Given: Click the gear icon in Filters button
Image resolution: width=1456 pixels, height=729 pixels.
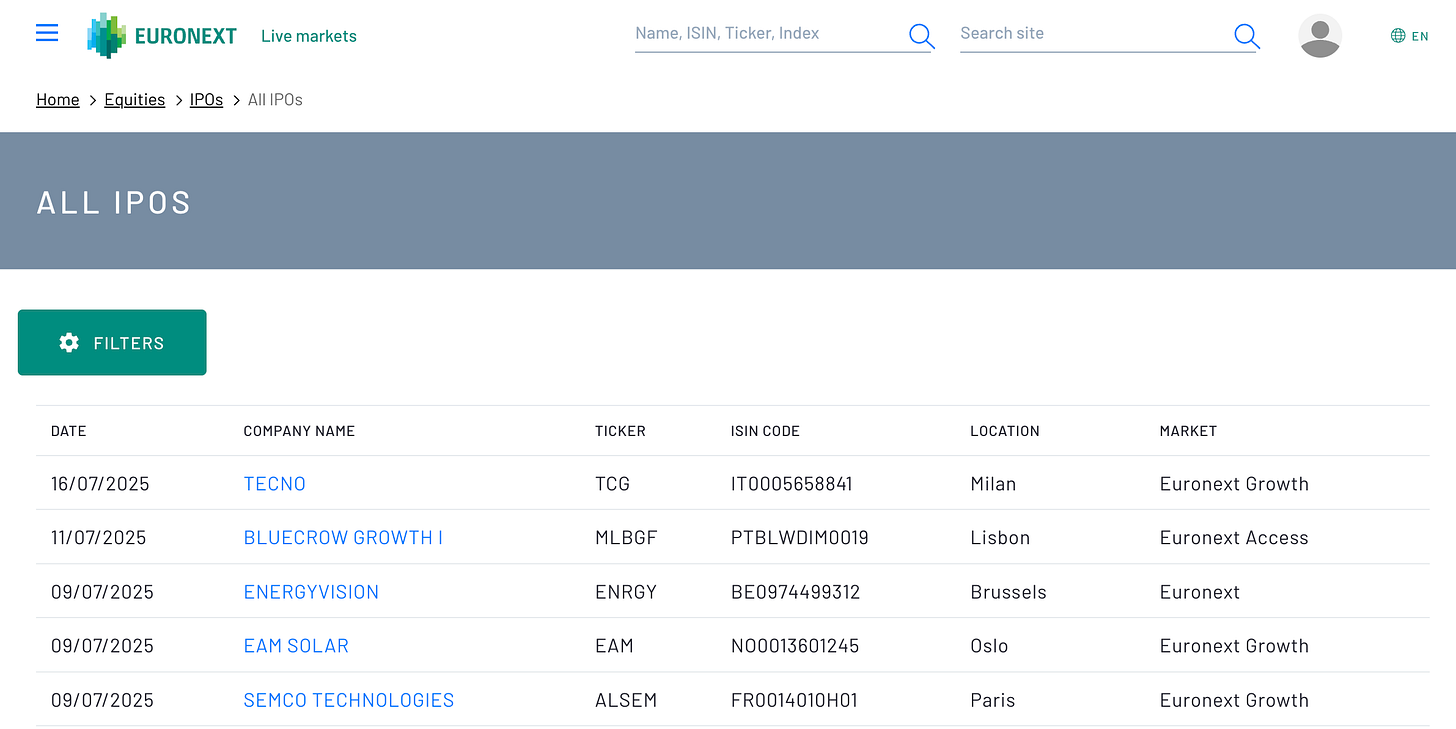Looking at the screenshot, I should [x=69, y=343].
